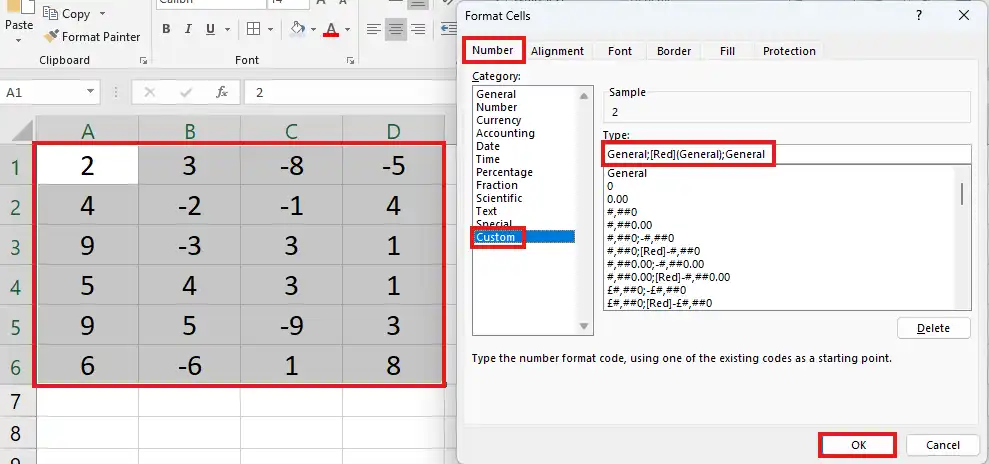Choose the #,##0.00 format type
This screenshot has height=464, width=989.
point(629,225)
